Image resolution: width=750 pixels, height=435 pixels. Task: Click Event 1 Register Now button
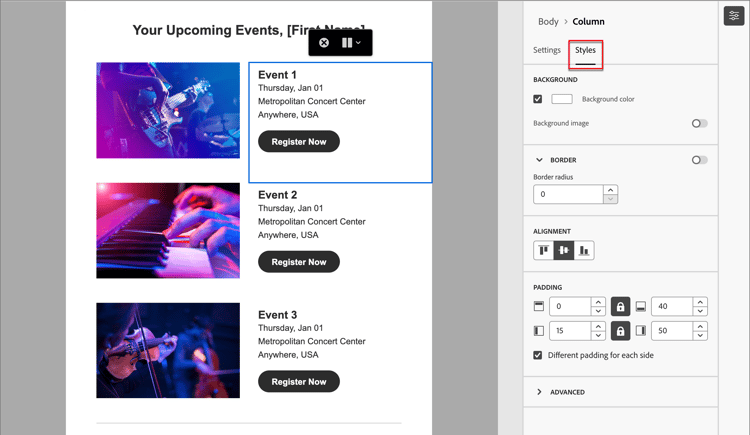coord(299,142)
